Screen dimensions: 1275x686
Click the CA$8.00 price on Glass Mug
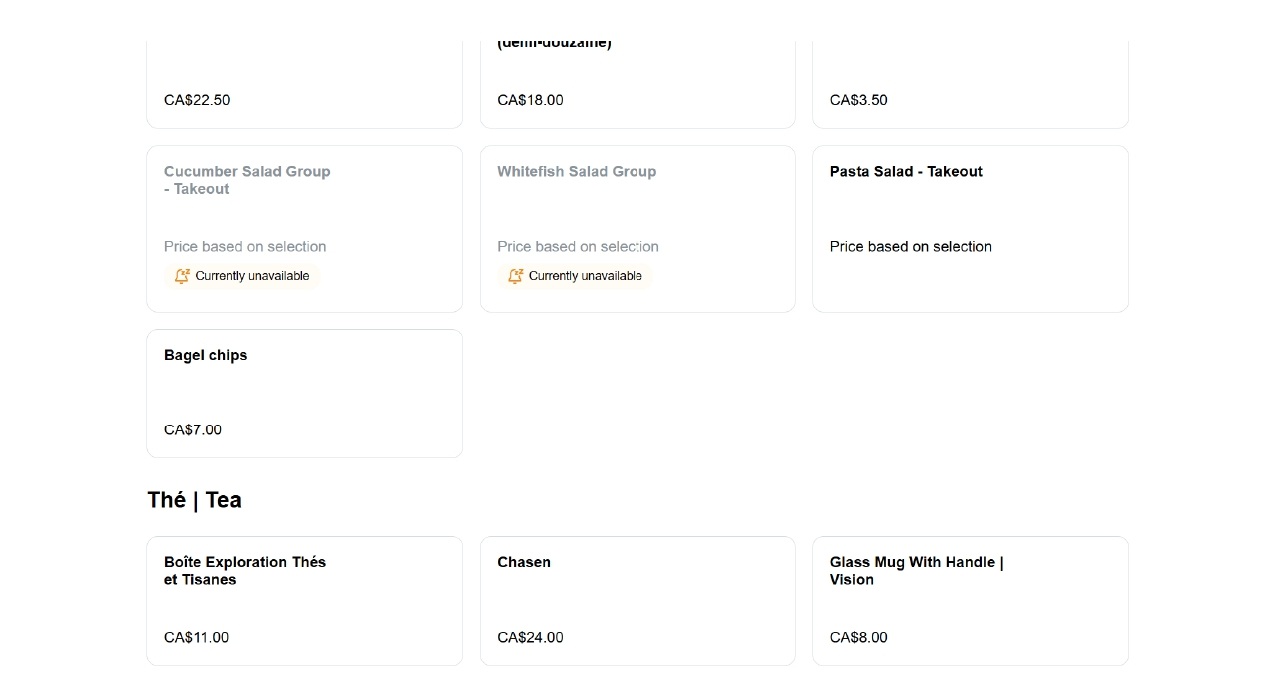[858, 638]
